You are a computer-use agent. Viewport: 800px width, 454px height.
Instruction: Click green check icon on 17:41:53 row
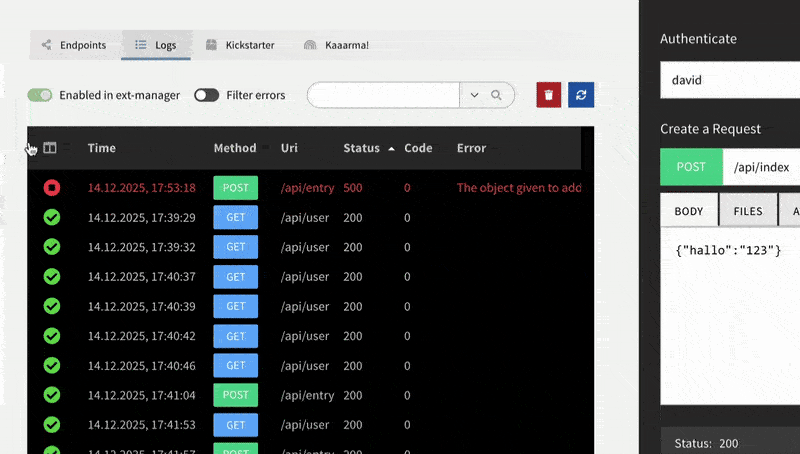52,424
